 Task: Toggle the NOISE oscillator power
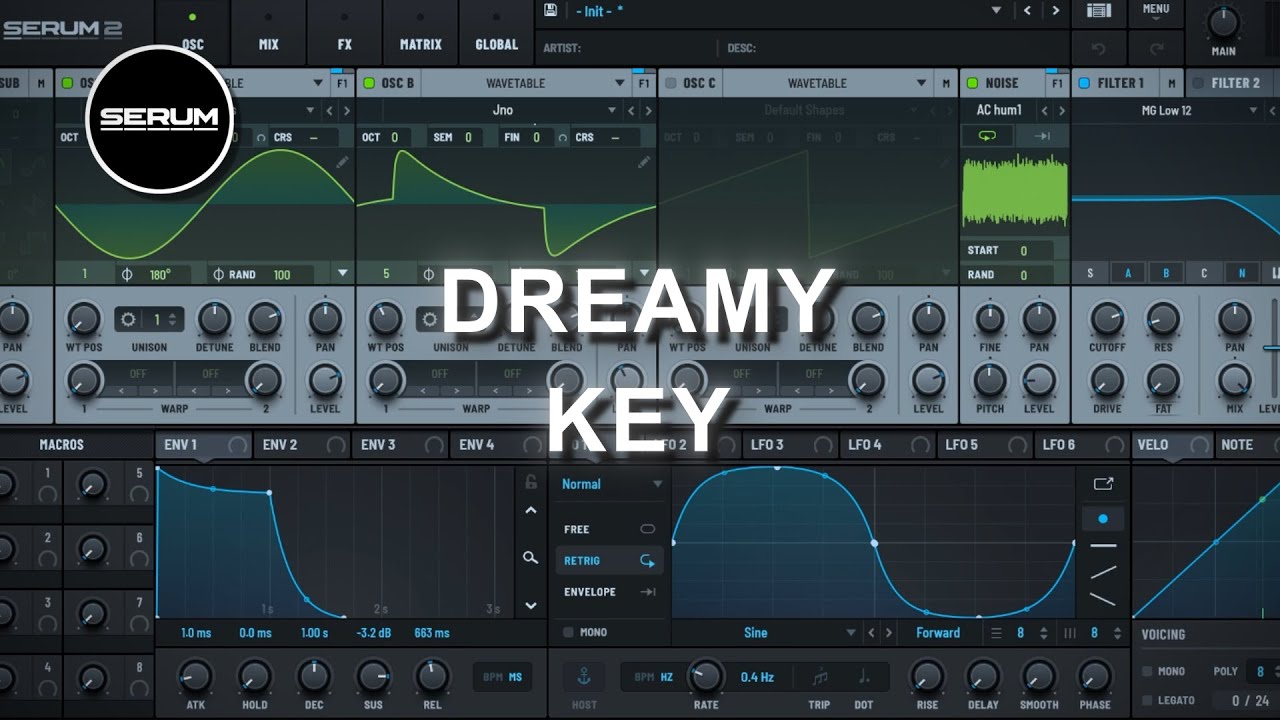pyautogui.click(x=973, y=83)
